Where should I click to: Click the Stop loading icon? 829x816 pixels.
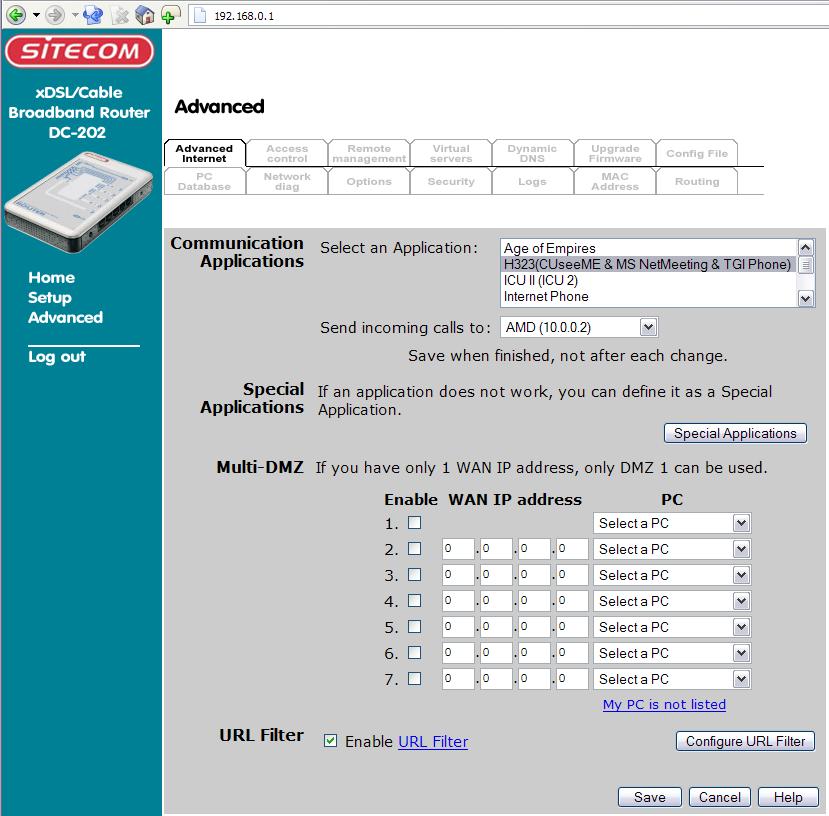tap(121, 15)
